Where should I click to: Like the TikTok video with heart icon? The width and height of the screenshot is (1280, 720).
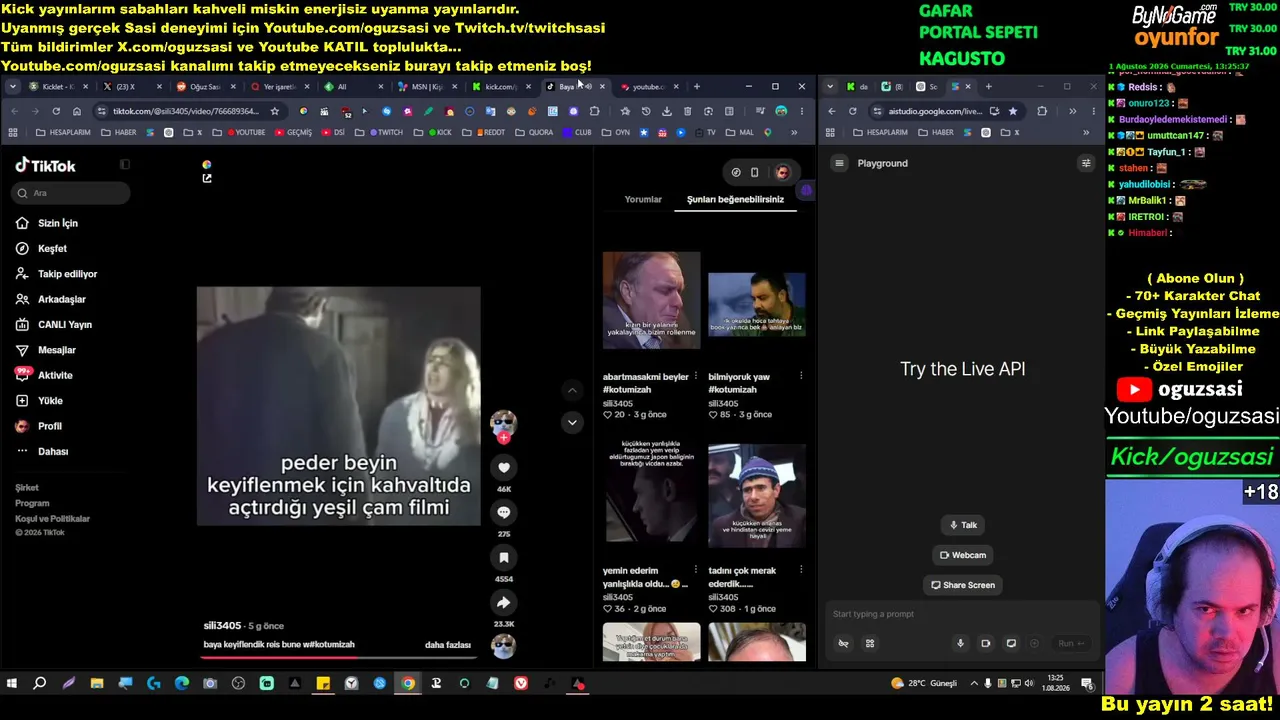[x=504, y=467]
